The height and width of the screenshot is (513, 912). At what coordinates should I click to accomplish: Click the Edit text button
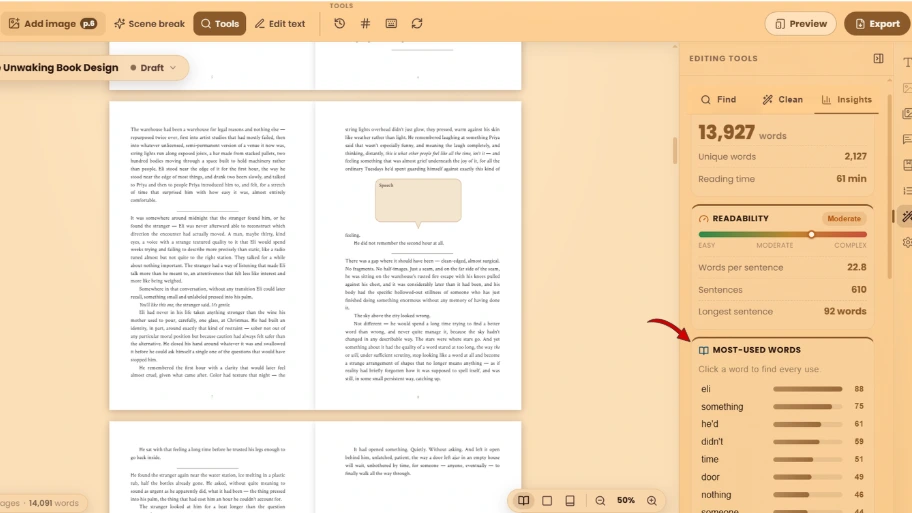coord(280,24)
